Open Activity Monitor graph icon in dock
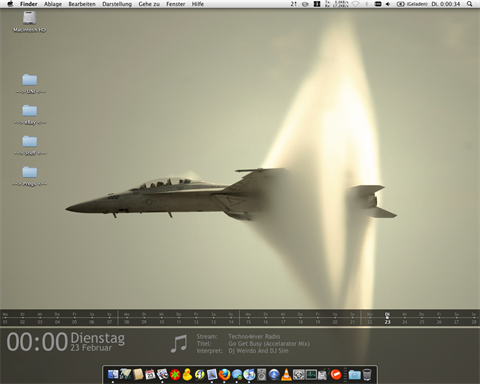The width and height of the screenshot is (480, 384). pos(311,375)
